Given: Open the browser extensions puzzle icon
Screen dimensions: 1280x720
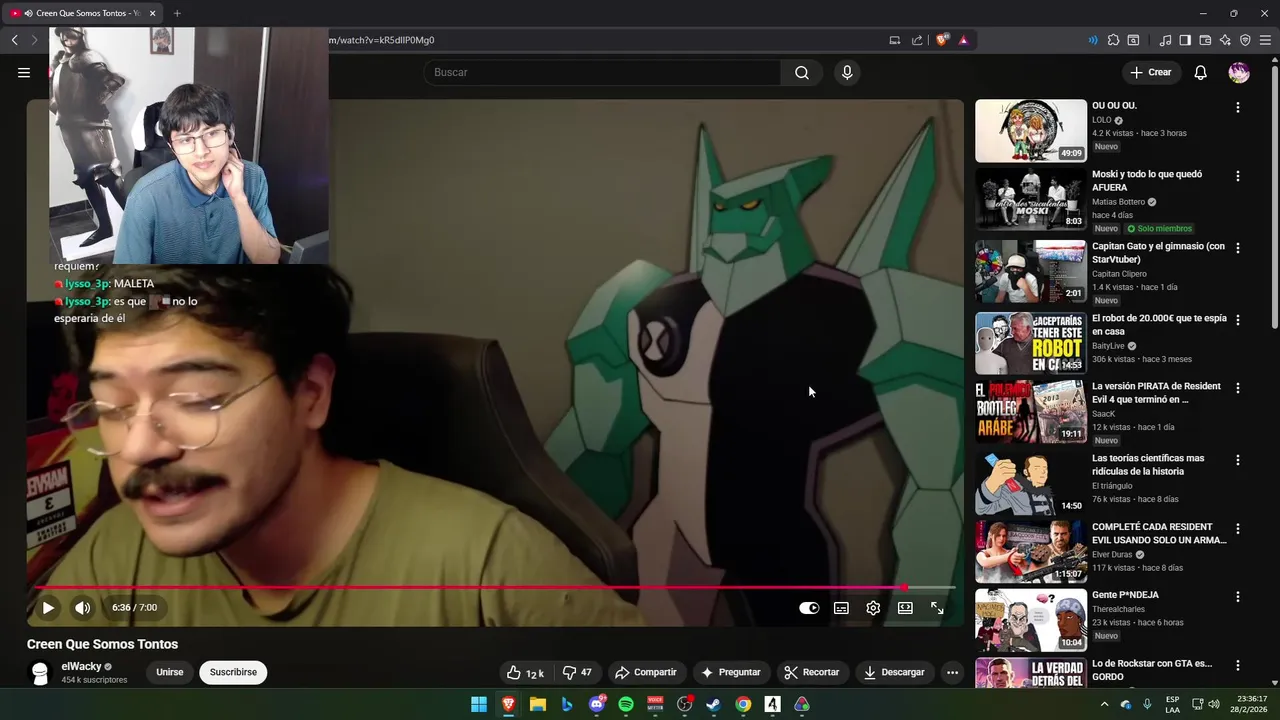Looking at the screenshot, I should tap(1113, 40).
